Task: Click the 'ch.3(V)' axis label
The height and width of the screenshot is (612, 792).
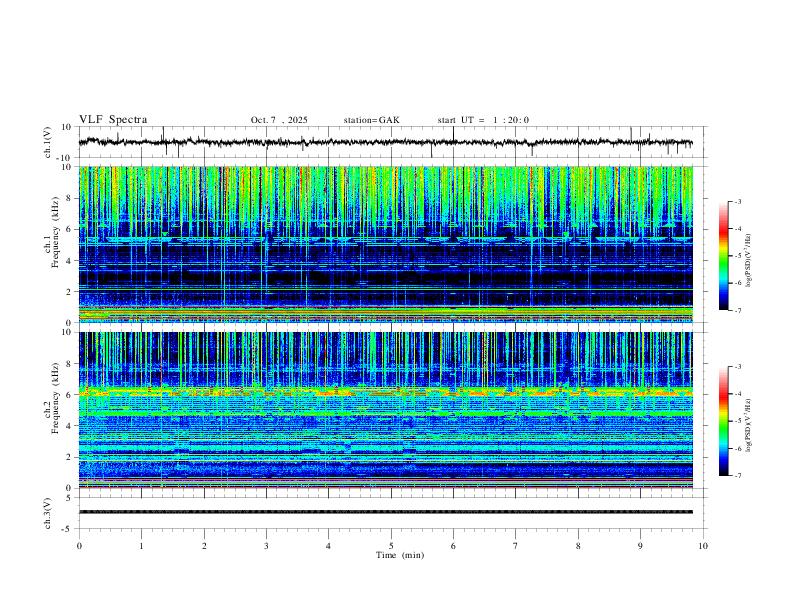Action: [x=48, y=514]
